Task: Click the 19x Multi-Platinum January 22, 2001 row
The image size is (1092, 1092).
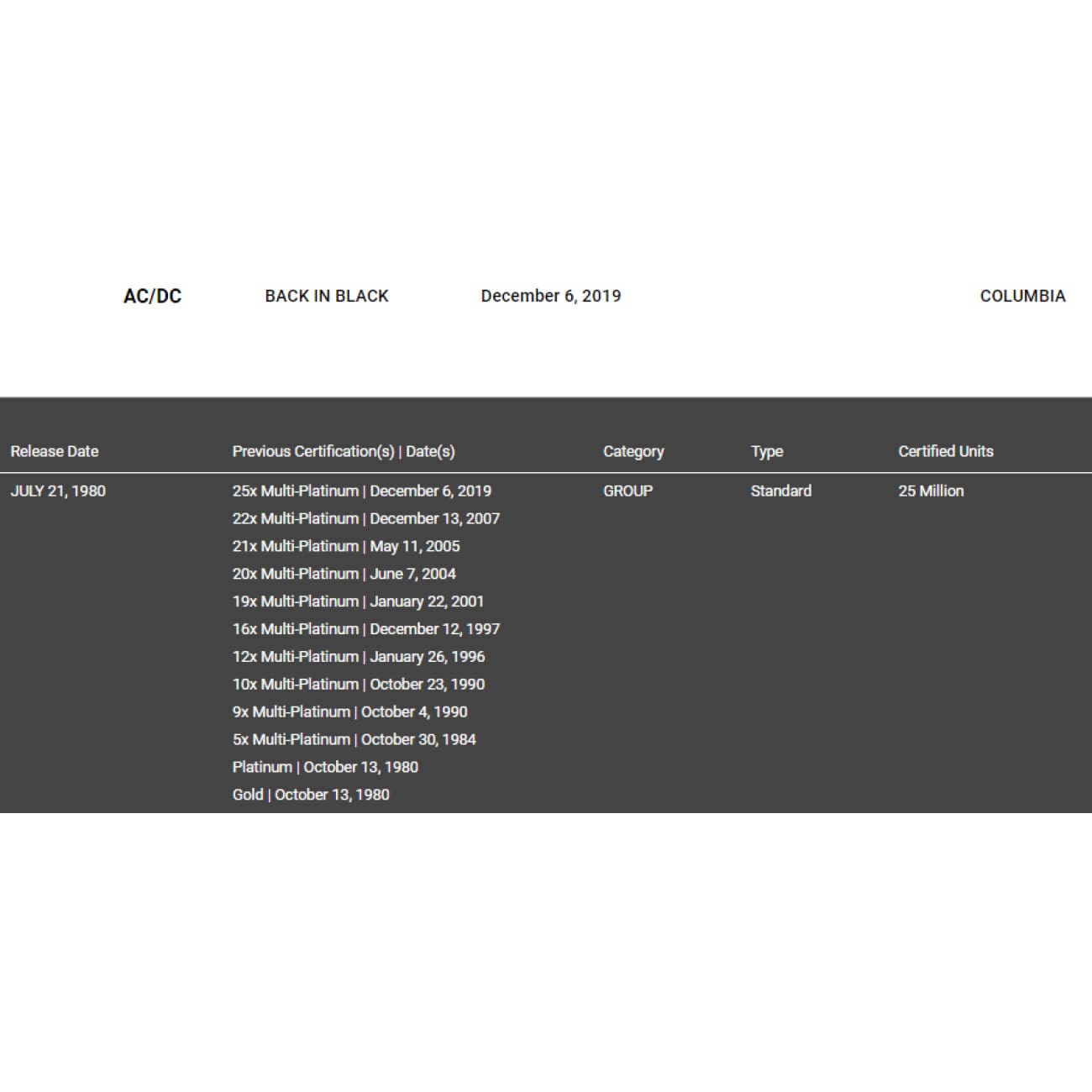Action: (358, 601)
